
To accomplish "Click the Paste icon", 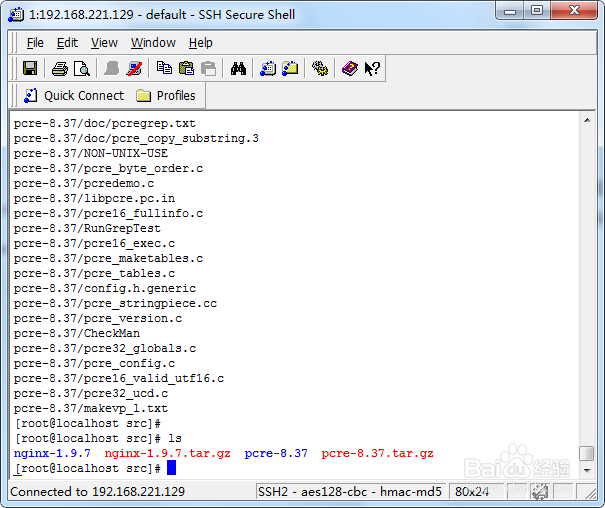I will pyautogui.click(x=186, y=68).
